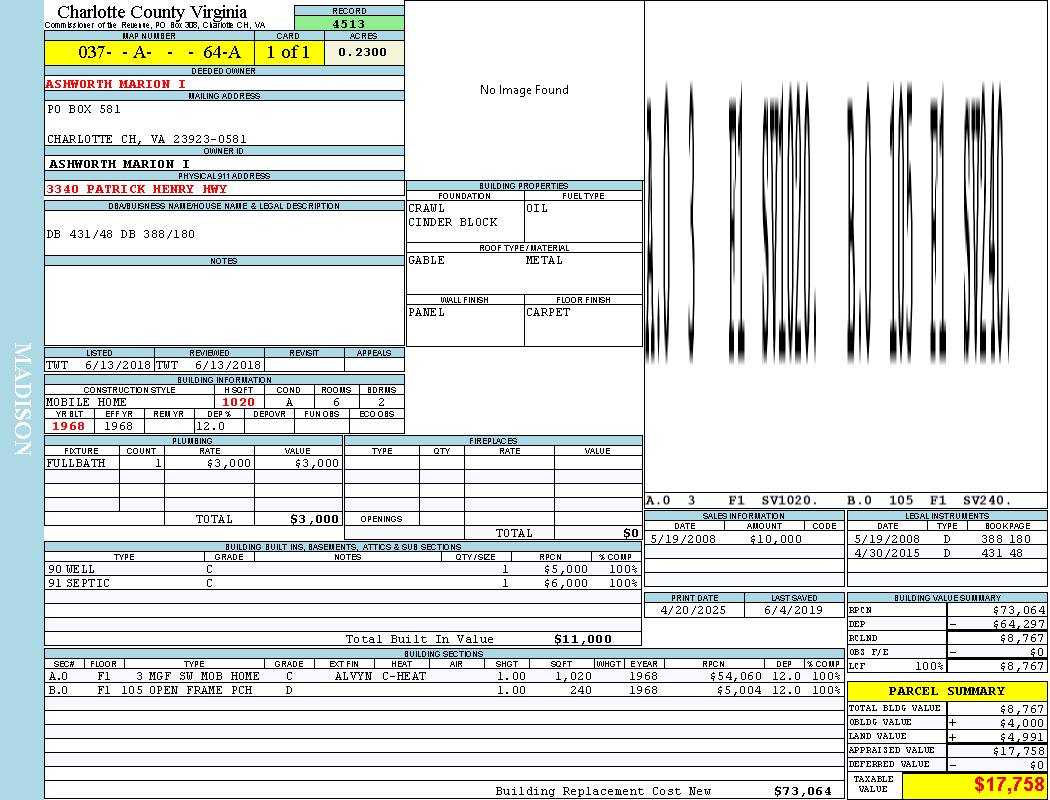Click the red taxable value $17,758
This screenshot has width=1050, height=800.
[1009, 785]
